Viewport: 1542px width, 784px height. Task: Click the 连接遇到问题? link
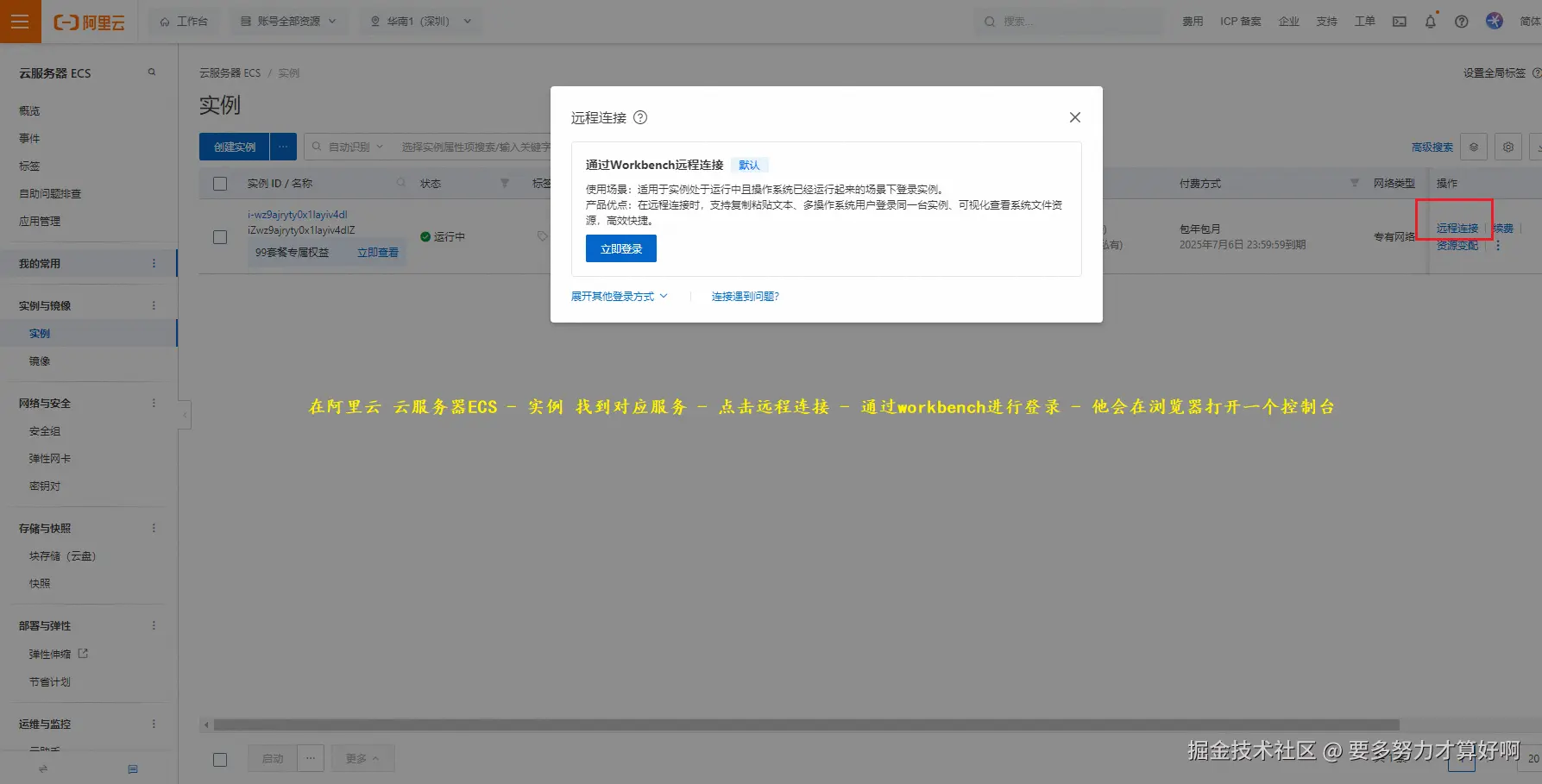click(x=746, y=297)
